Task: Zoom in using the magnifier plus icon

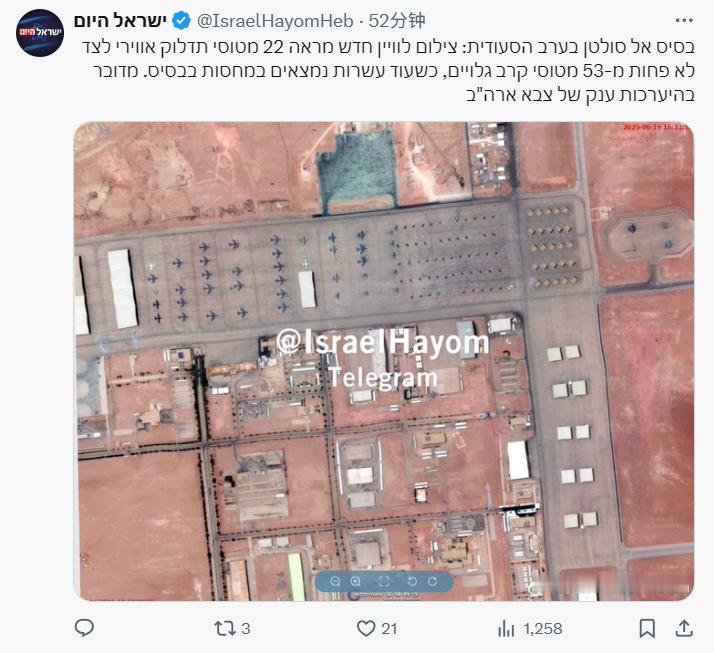Action: point(356,582)
